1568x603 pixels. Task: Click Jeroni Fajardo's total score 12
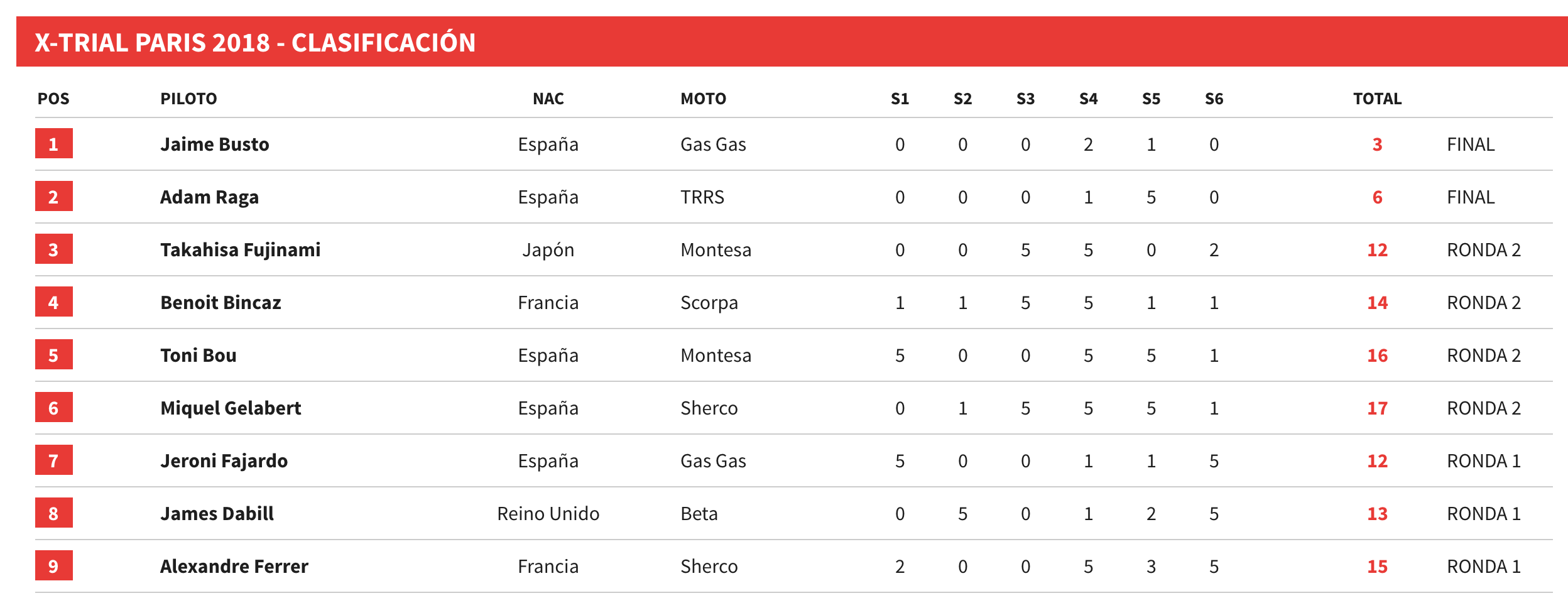(x=1377, y=461)
